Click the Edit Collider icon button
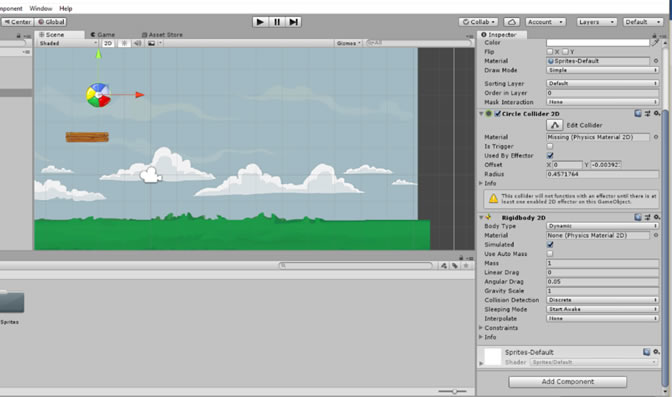This screenshot has height=397, width=672. [555, 125]
